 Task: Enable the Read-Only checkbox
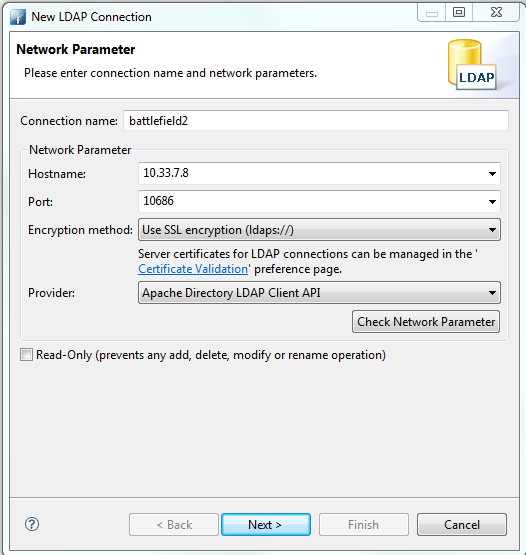coord(26,355)
